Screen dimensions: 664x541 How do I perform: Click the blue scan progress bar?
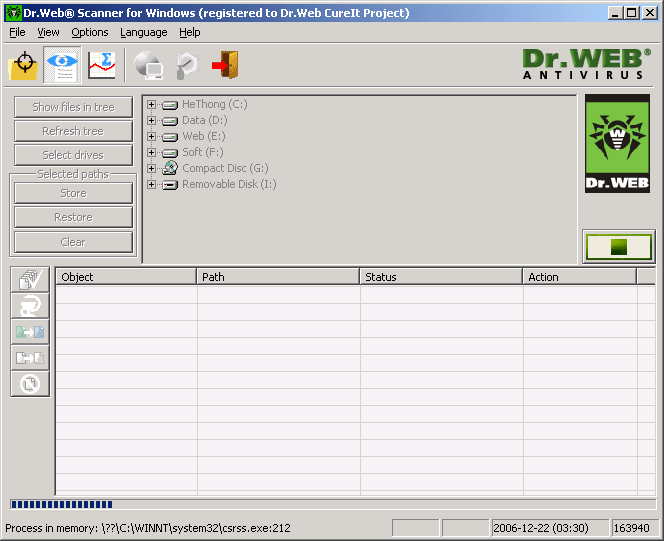tap(333, 504)
